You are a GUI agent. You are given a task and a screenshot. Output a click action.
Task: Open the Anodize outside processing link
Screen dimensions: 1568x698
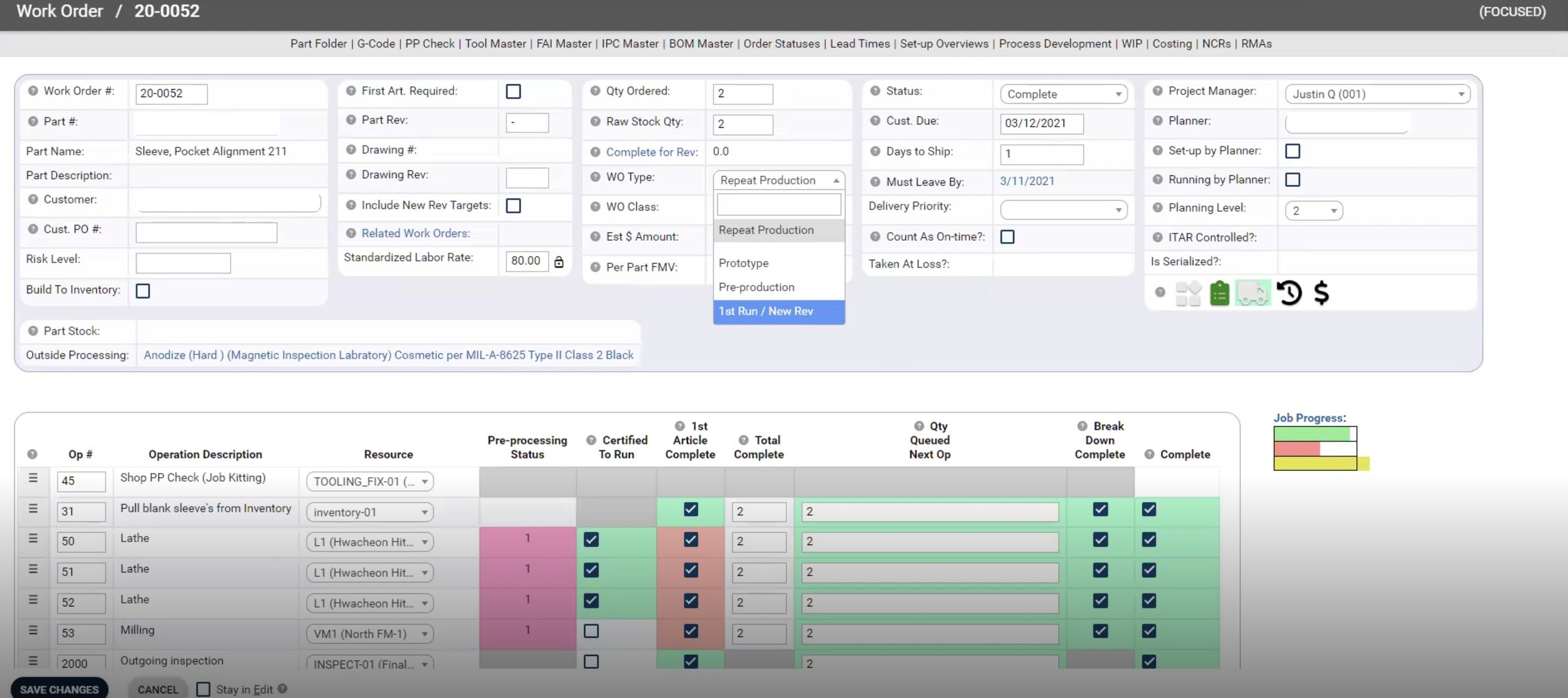388,355
